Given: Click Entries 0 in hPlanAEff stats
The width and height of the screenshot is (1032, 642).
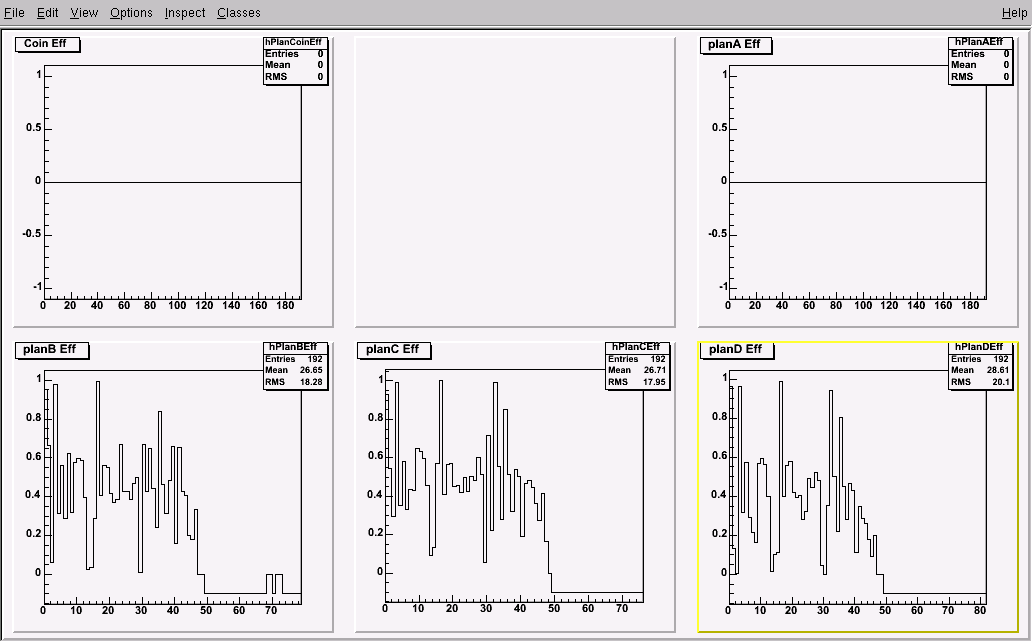Looking at the screenshot, I should click(979, 54).
